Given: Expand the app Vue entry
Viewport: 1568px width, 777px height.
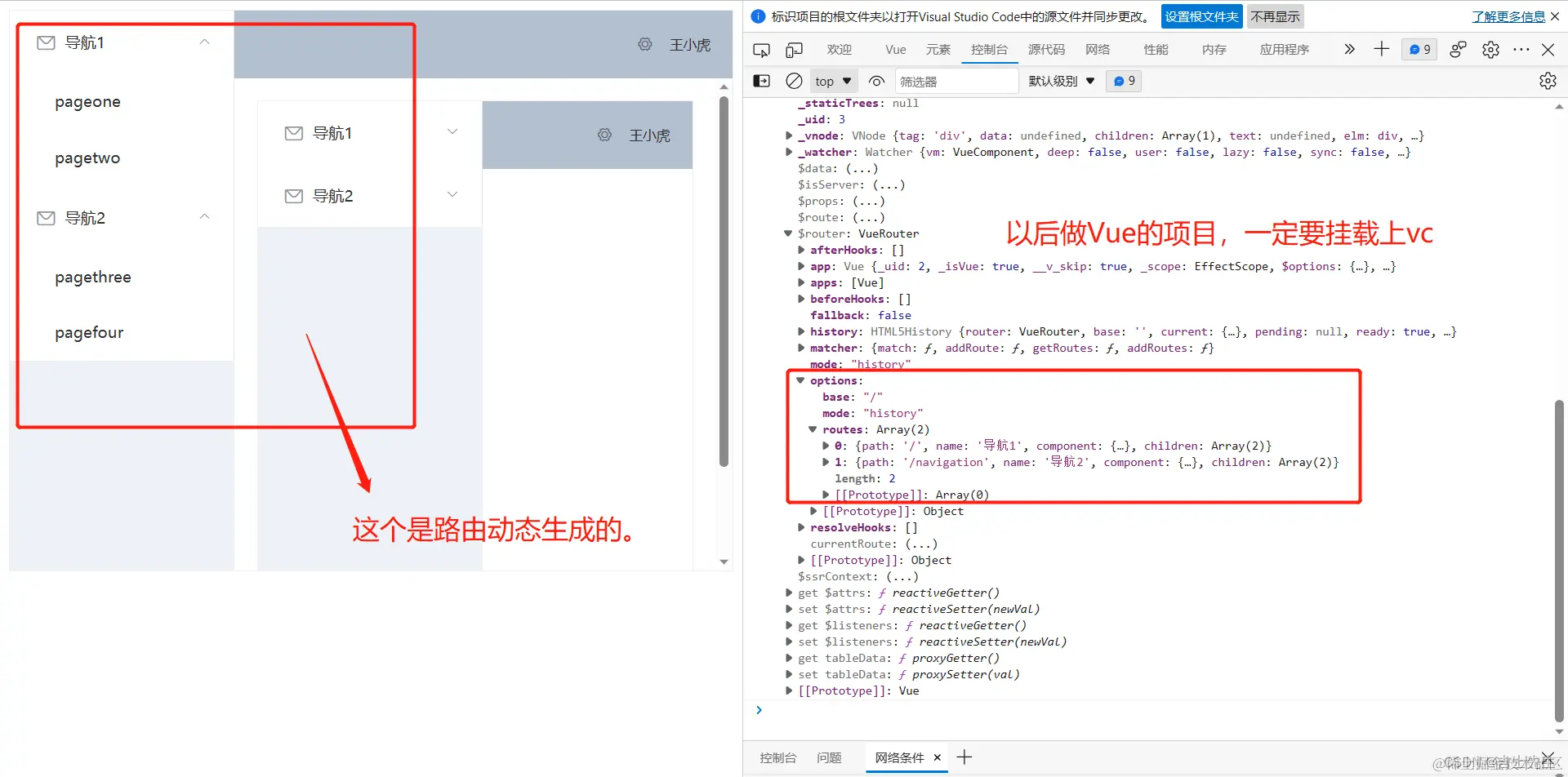Looking at the screenshot, I should pyautogui.click(x=801, y=266).
